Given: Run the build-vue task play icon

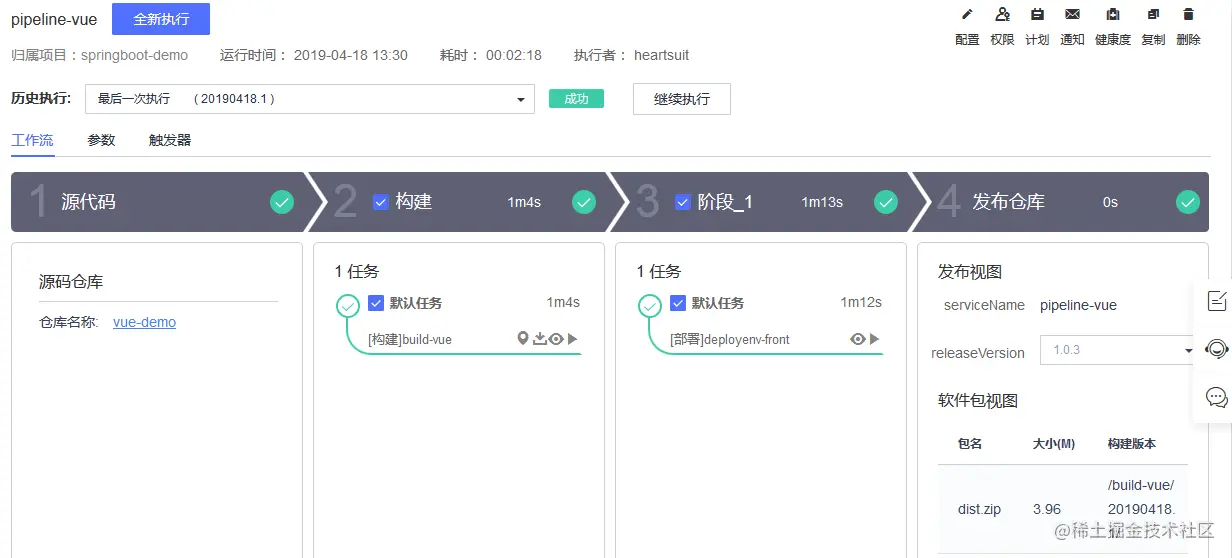Looking at the screenshot, I should point(572,339).
